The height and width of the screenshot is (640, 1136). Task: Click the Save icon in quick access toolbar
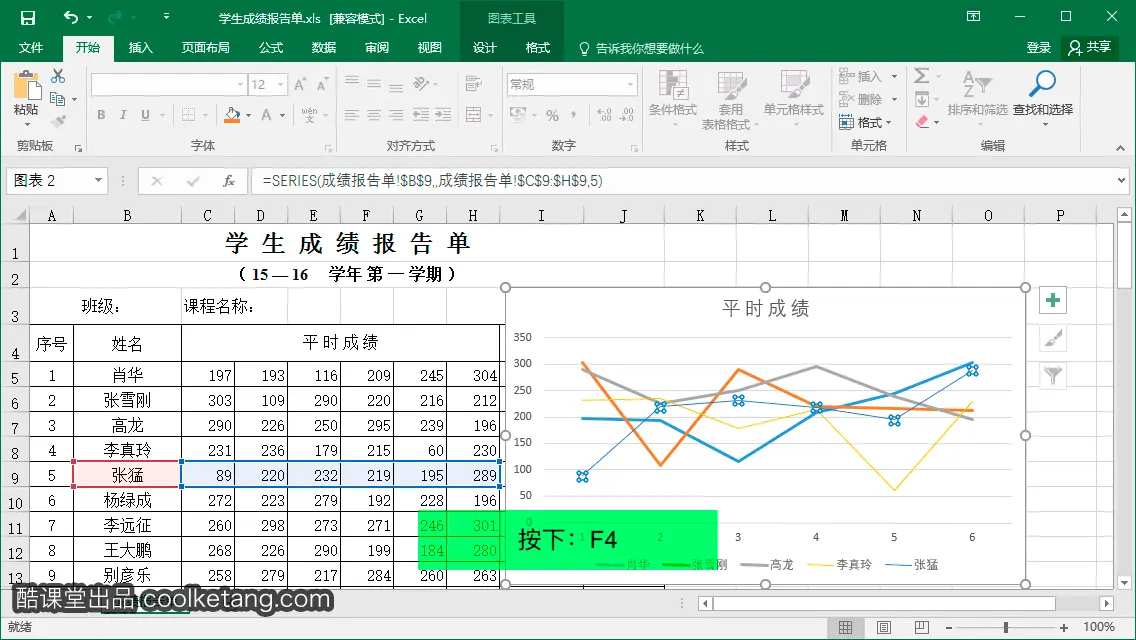tap(28, 18)
